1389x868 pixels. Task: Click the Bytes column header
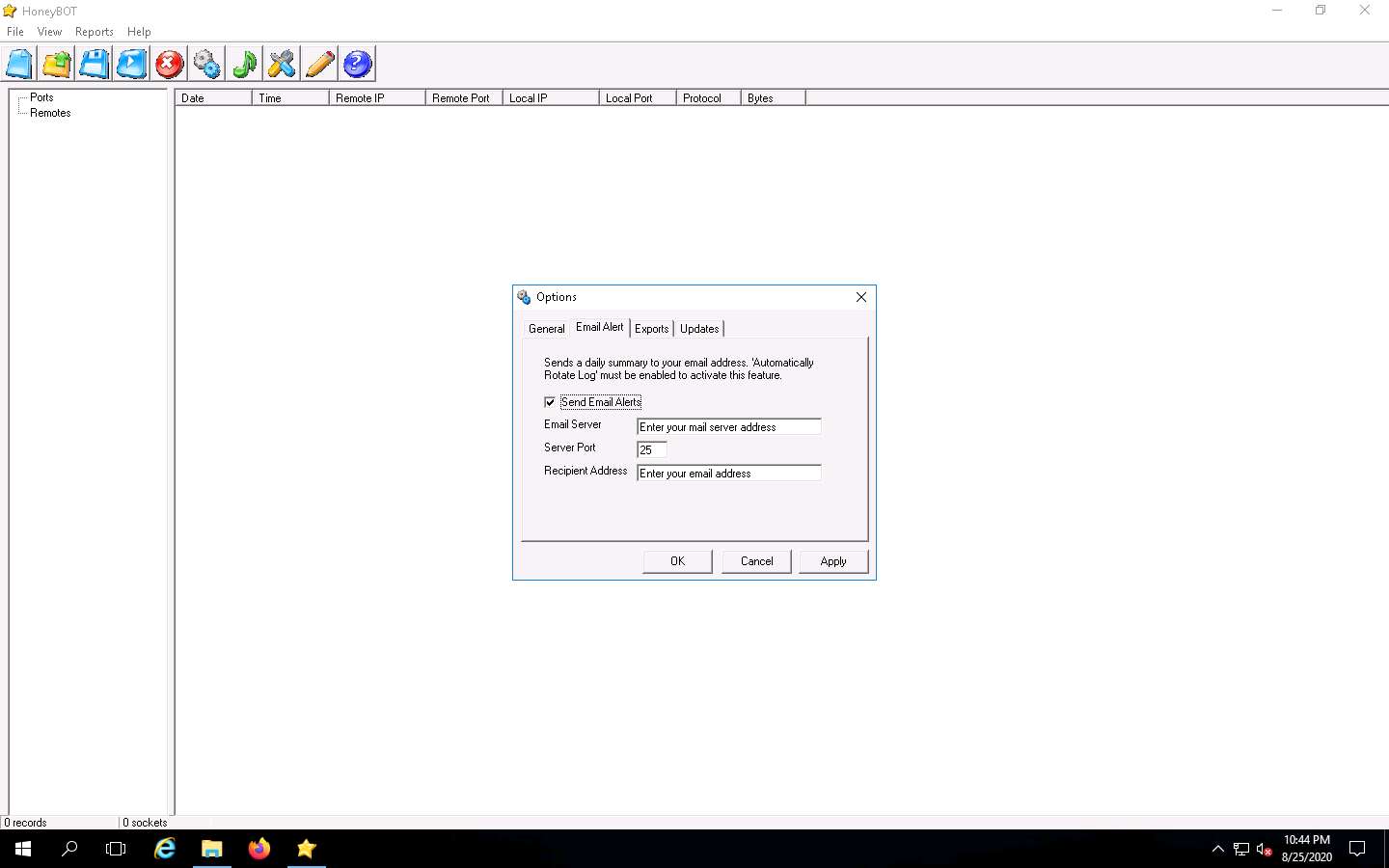(x=774, y=98)
